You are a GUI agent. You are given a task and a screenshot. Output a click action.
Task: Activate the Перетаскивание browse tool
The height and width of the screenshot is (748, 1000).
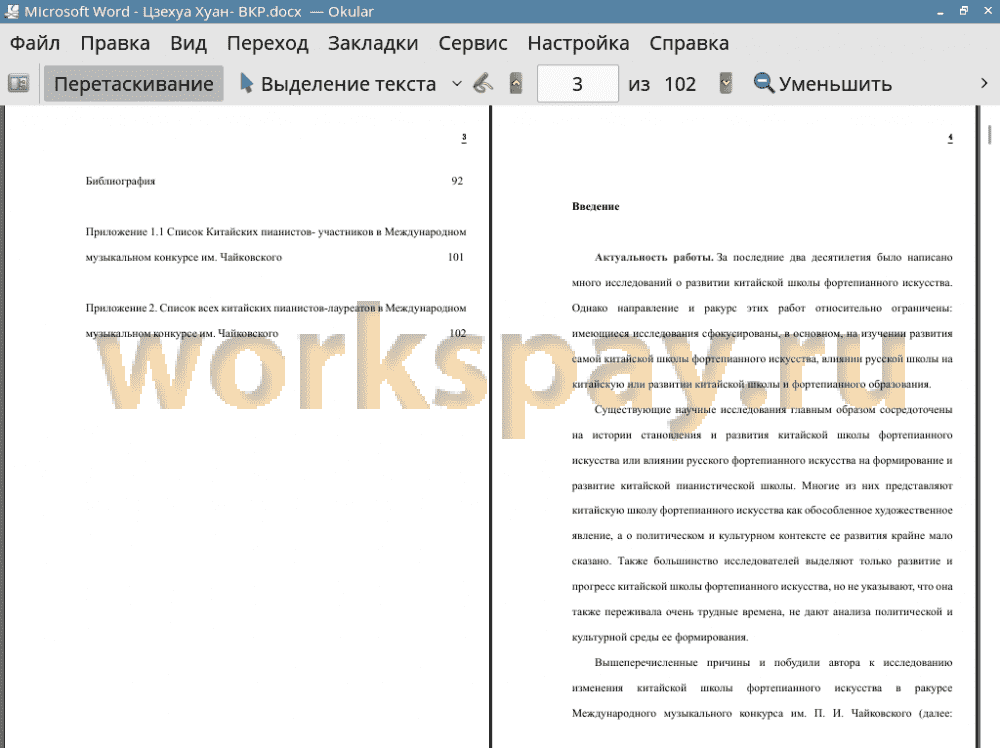coord(133,84)
